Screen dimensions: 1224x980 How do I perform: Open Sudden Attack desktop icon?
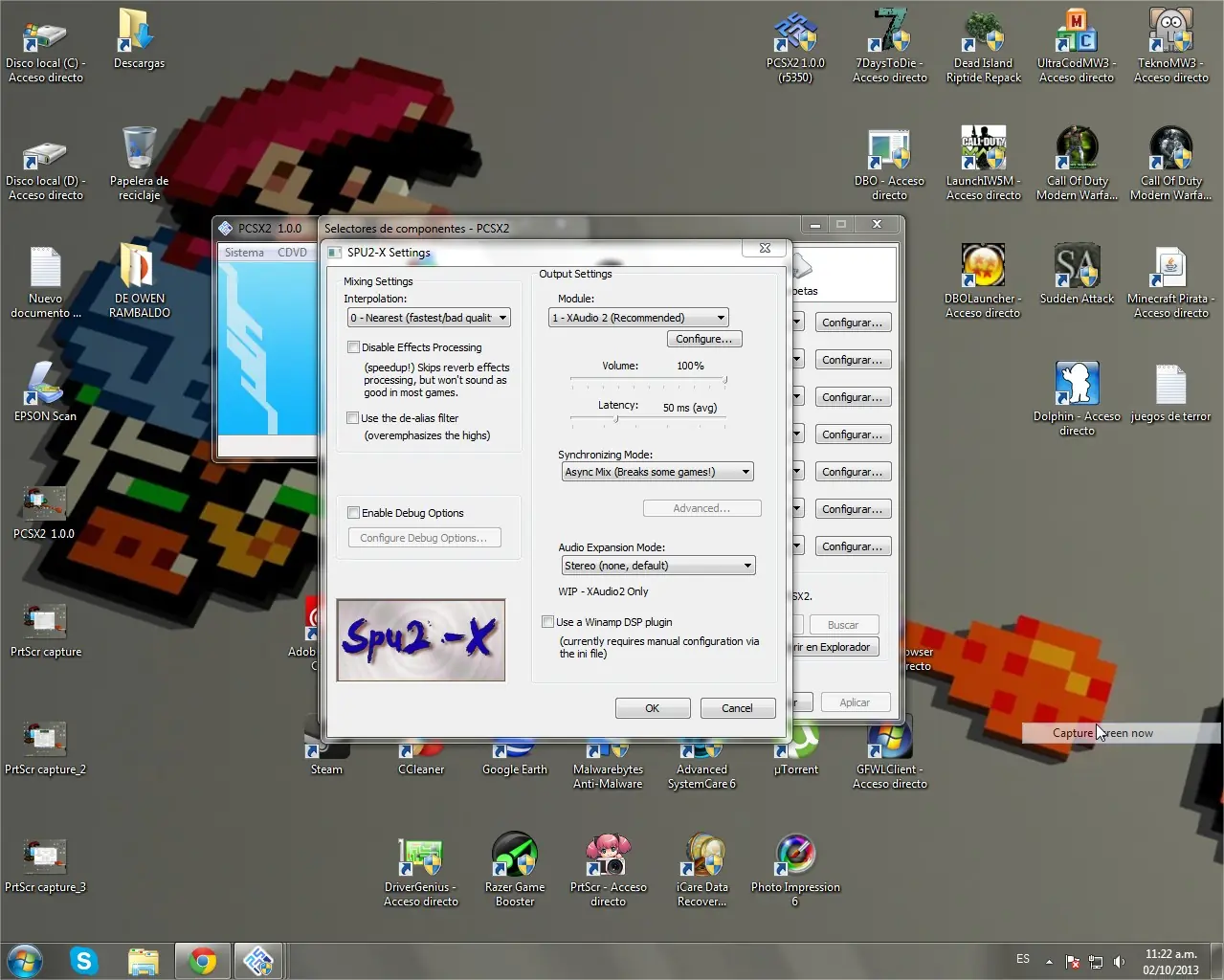coord(1077,275)
